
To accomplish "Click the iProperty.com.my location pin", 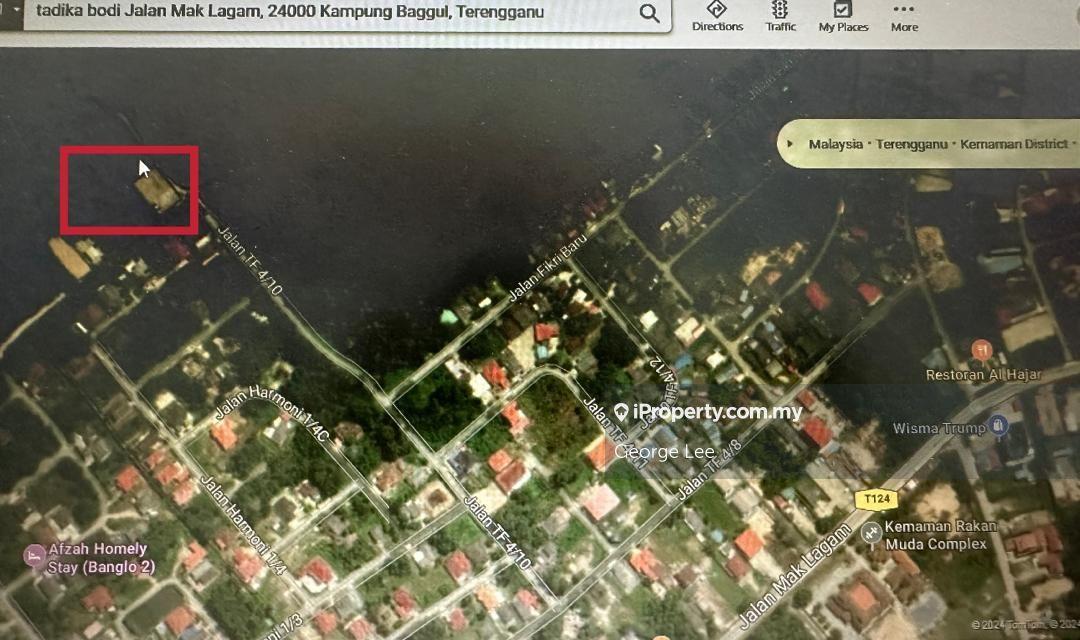I will (x=621, y=412).
